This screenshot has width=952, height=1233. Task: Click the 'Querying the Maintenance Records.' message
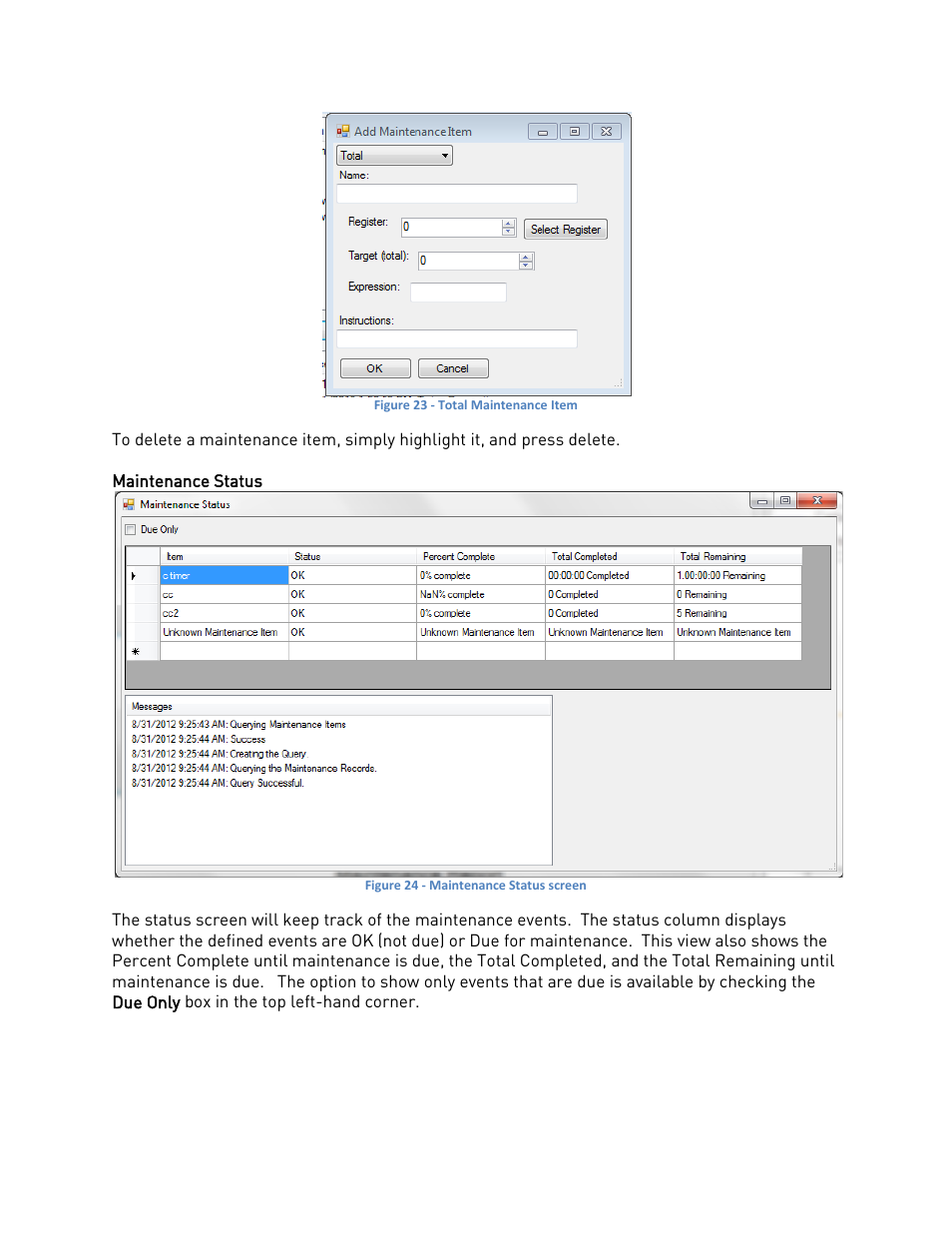coord(254,769)
